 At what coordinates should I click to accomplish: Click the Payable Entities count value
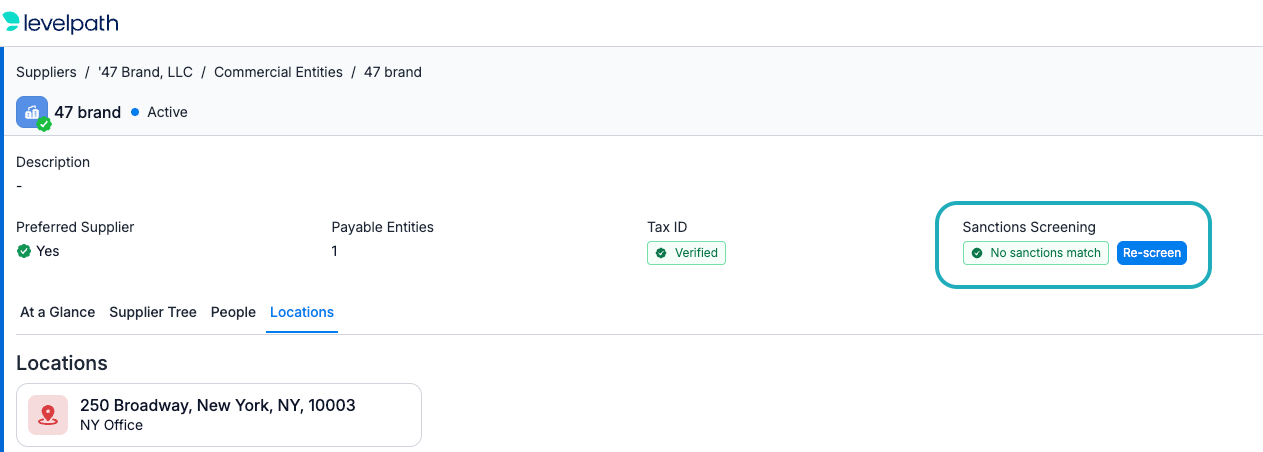click(335, 251)
